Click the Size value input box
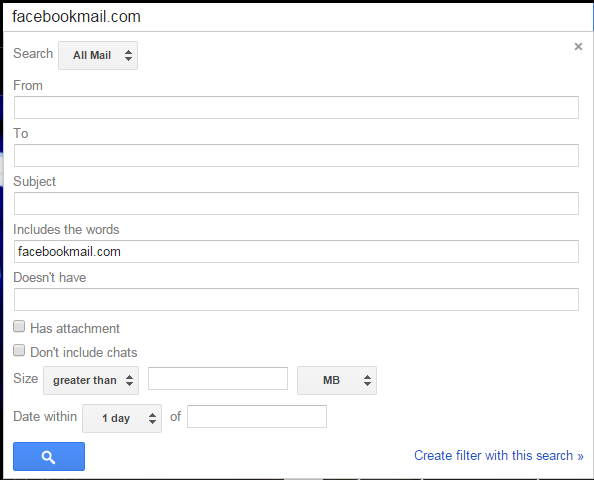This screenshot has height=480, width=594. (218, 378)
